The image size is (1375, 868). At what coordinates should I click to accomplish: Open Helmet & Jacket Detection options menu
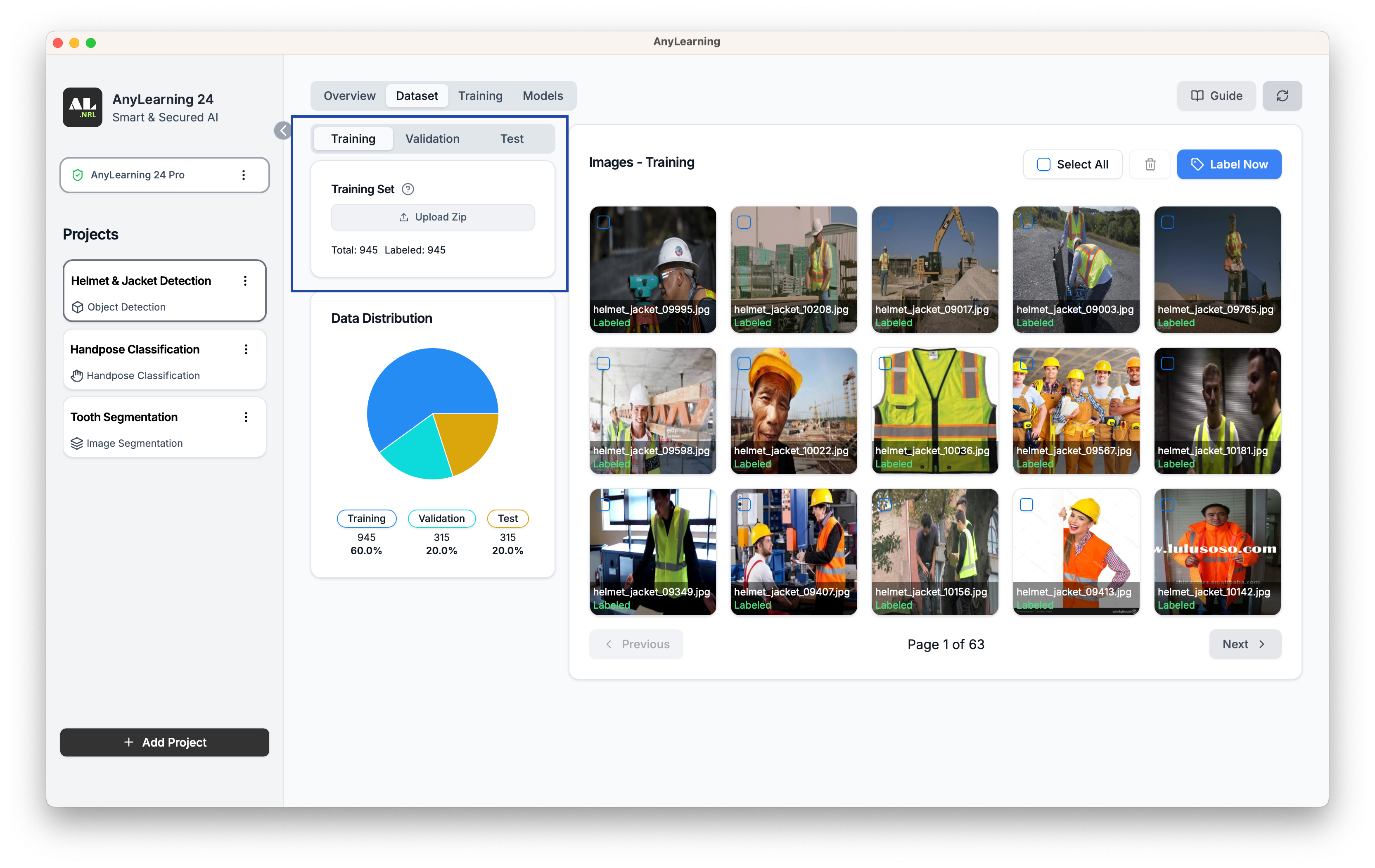point(245,281)
